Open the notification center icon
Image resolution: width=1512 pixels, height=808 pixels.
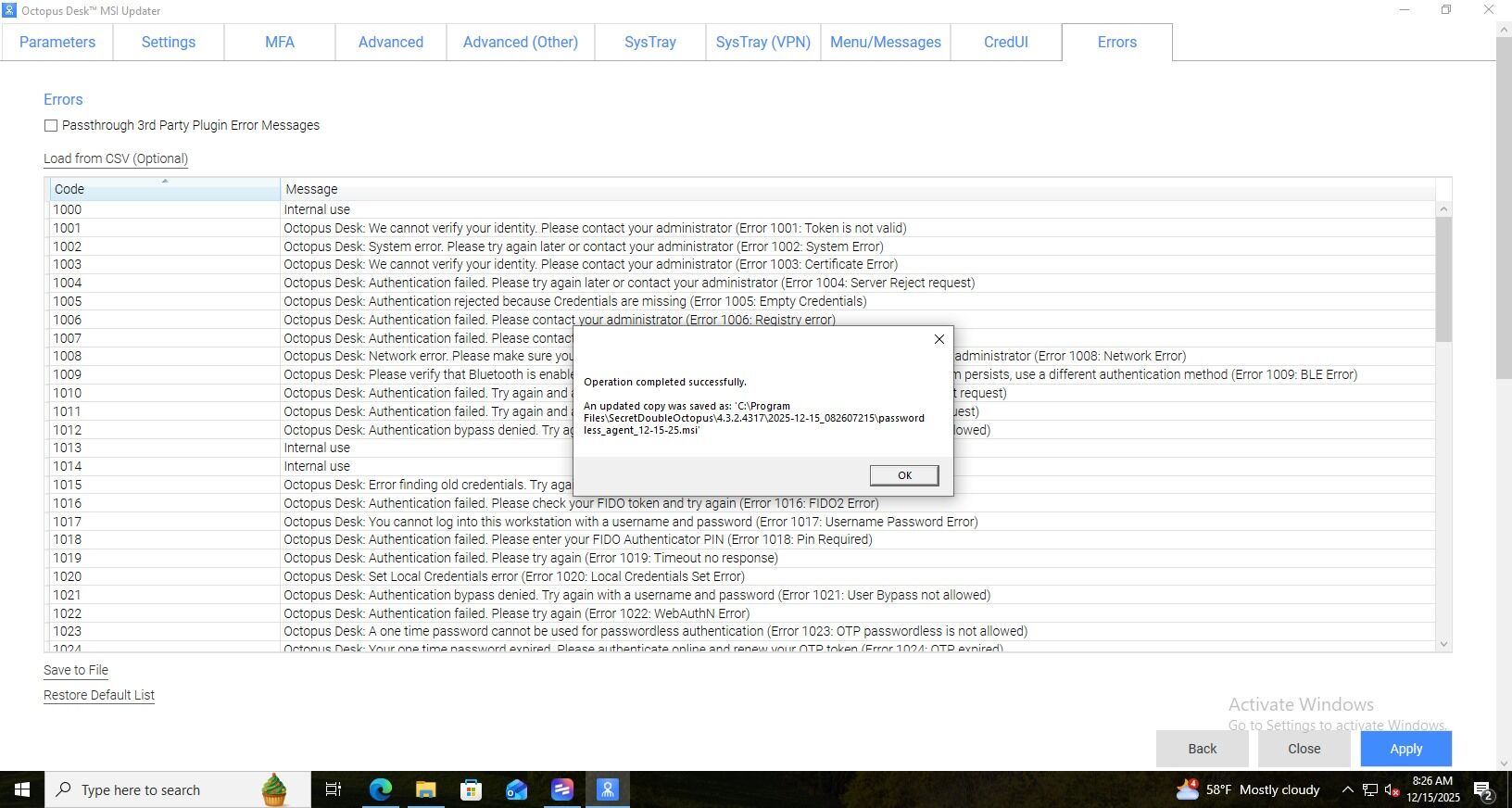pos(1482,790)
